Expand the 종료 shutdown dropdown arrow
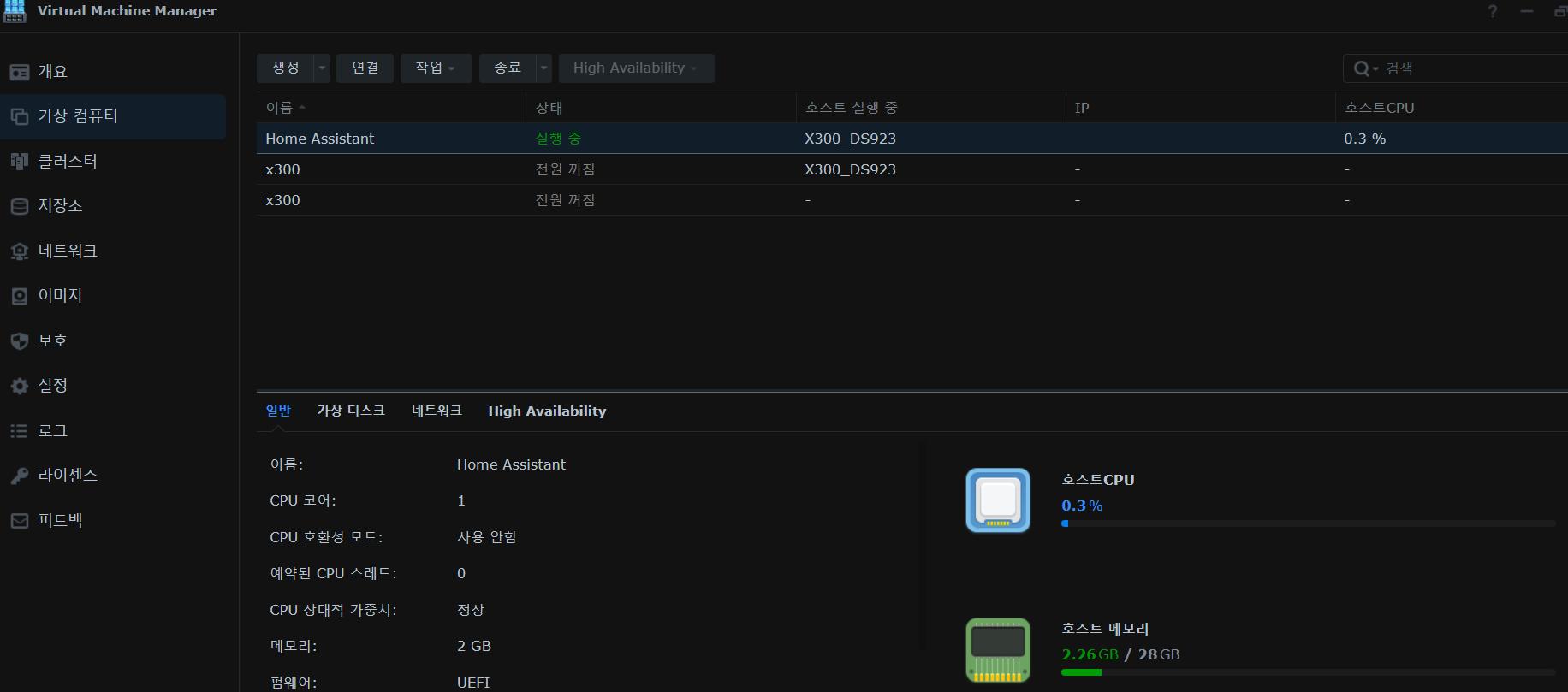Image resolution: width=1568 pixels, height=692 pixels. [x=543, y=68]
